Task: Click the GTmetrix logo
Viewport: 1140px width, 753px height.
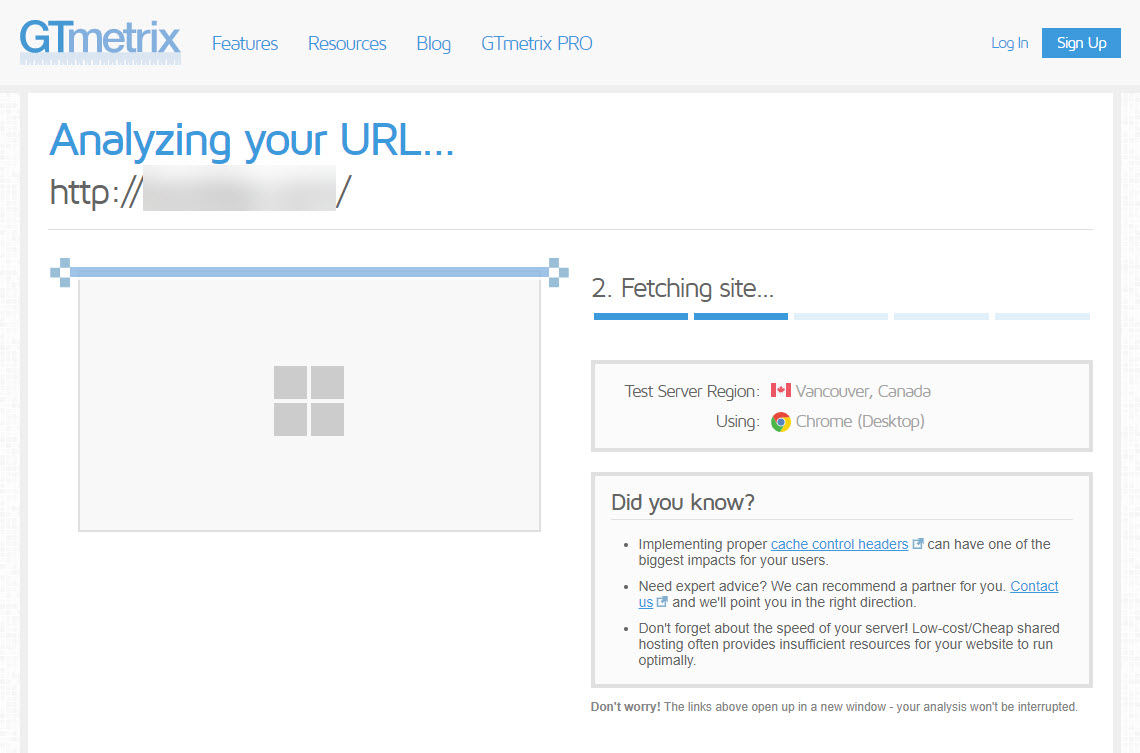Action: click(100, 42)
